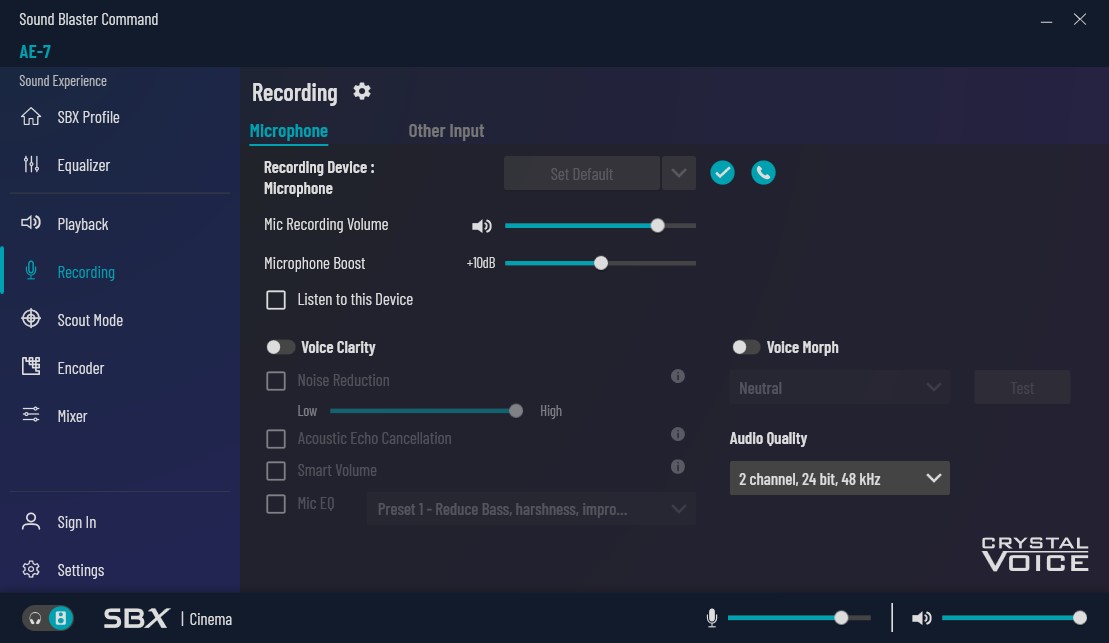Mute the speaker output in bottom bar
Image resolution: width=1109 pixels, height=643 pixels.
tap(922, 618)
